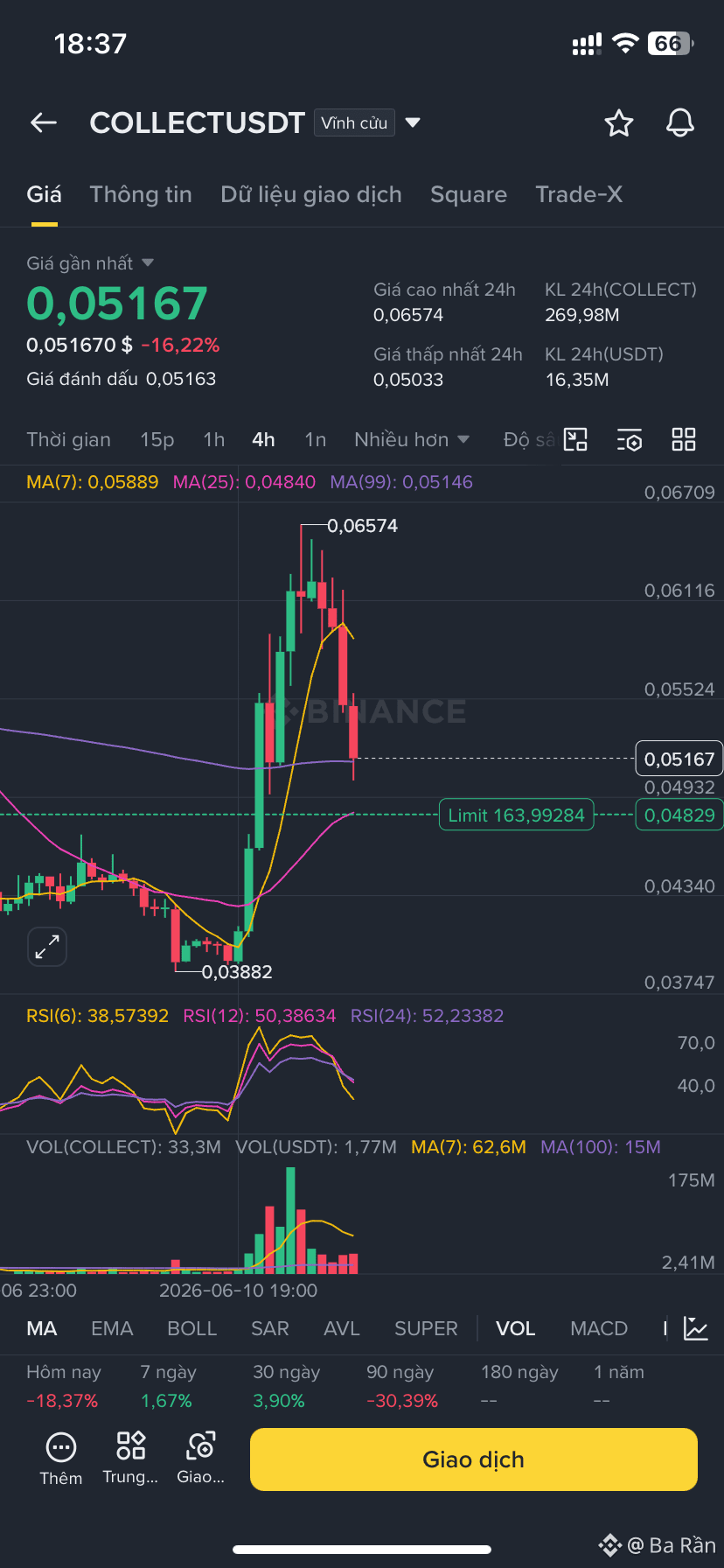Screen dimensions: 724x1568
Task: Tap the KL 24h(COLLECT) 269,98M value
Action: pyautogui.click(x=582, y=315)
